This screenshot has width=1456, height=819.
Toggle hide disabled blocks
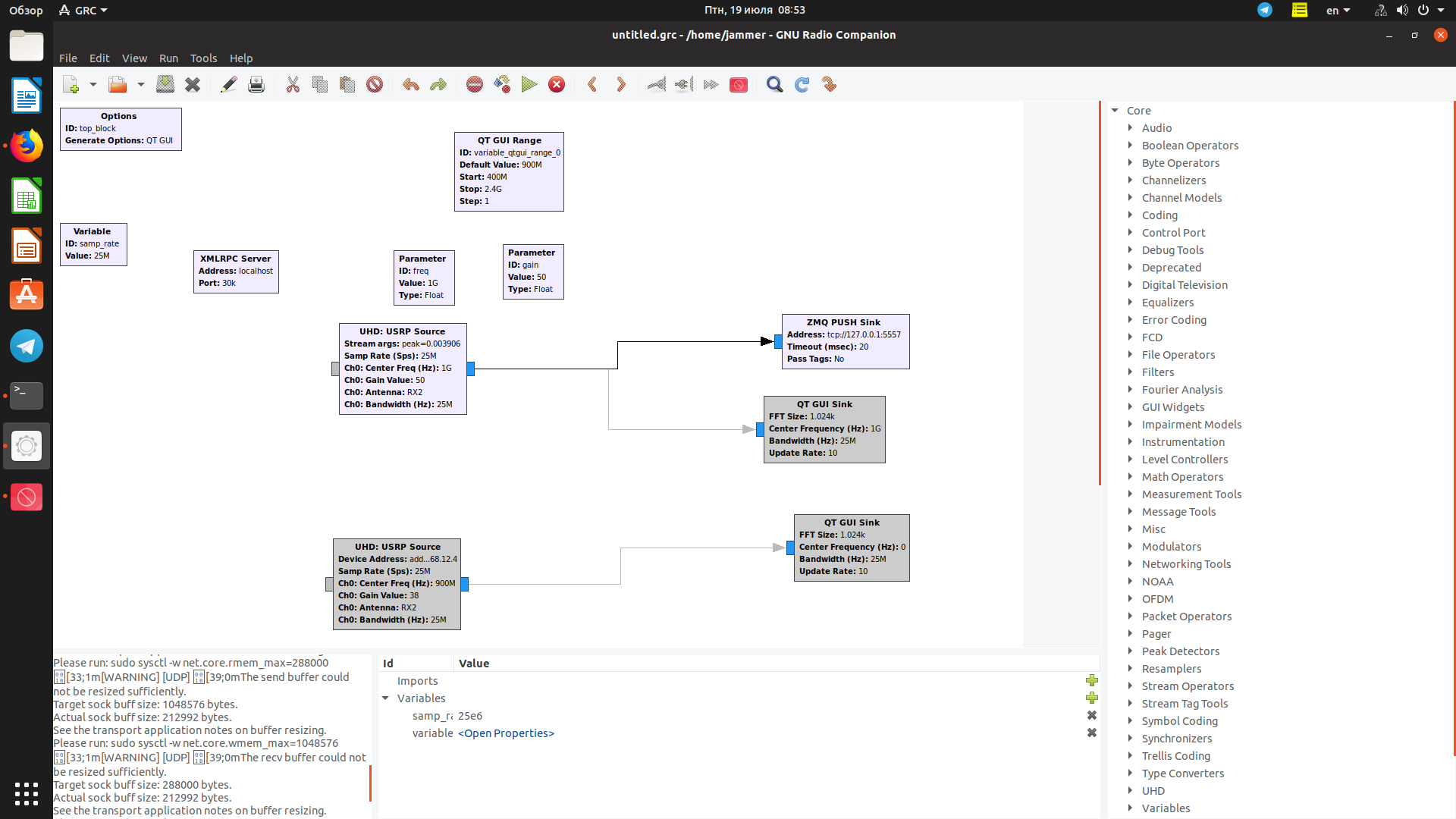point(739,85)
